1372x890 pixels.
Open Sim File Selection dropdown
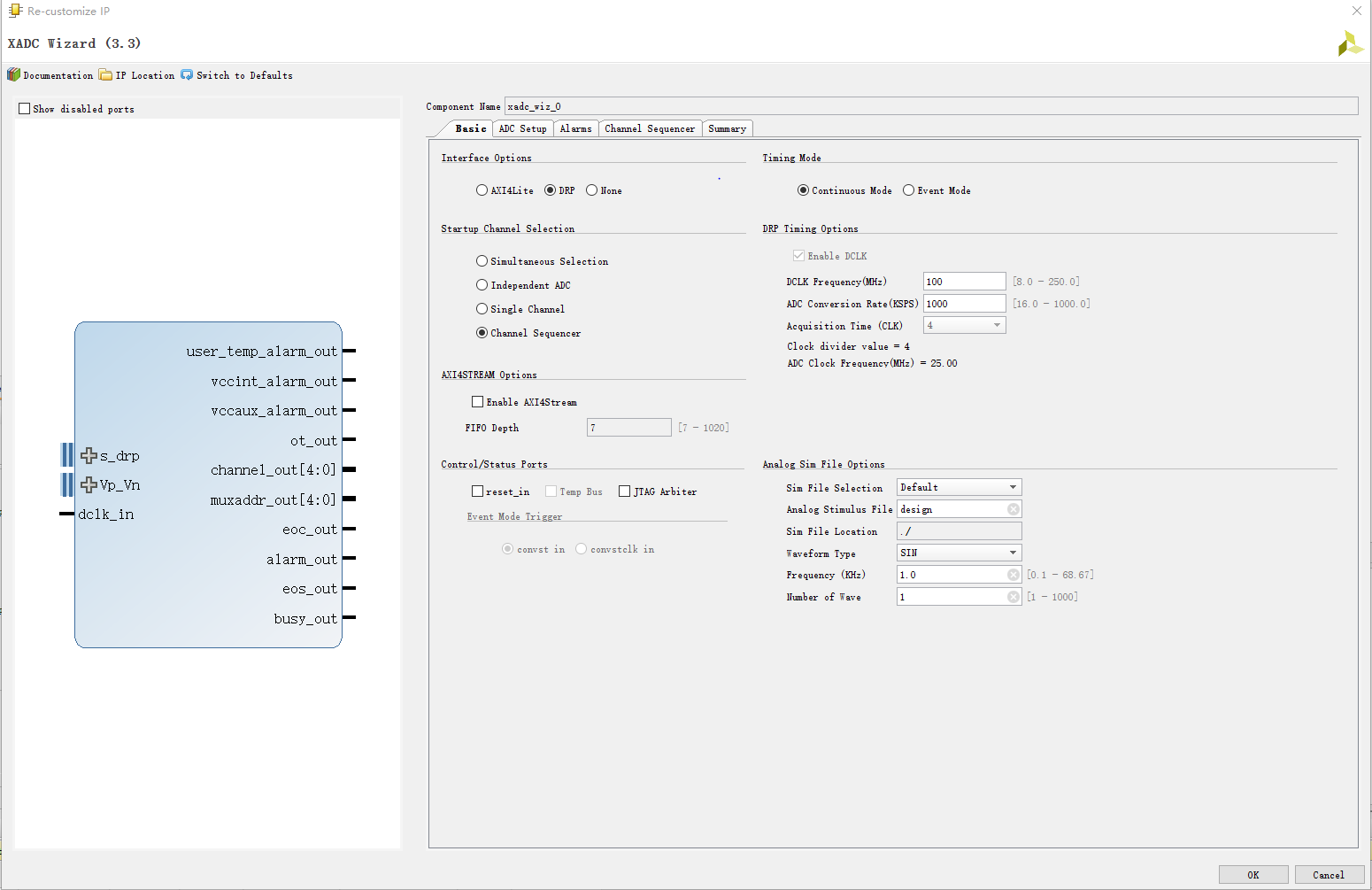point(960,487)
